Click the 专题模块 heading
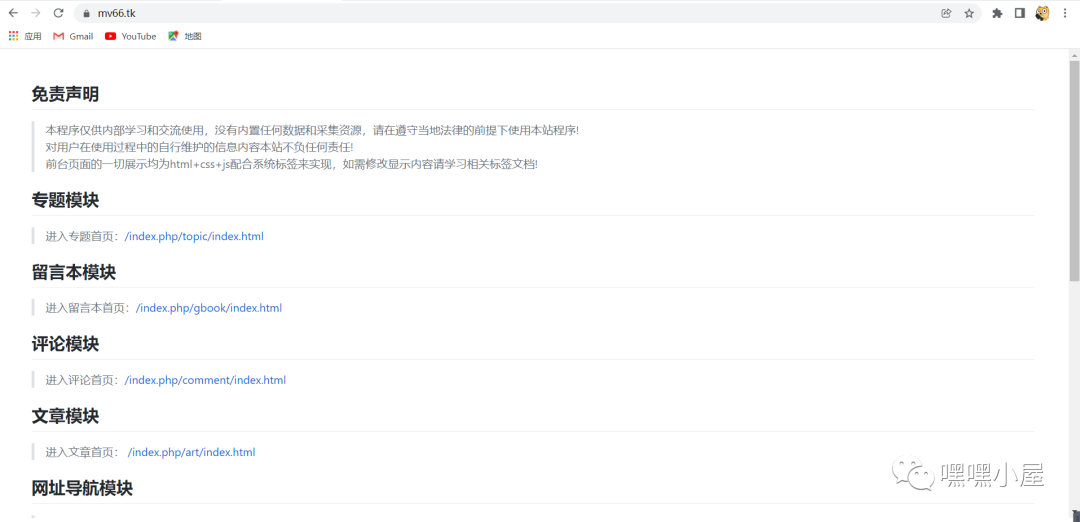 point(65,200)
